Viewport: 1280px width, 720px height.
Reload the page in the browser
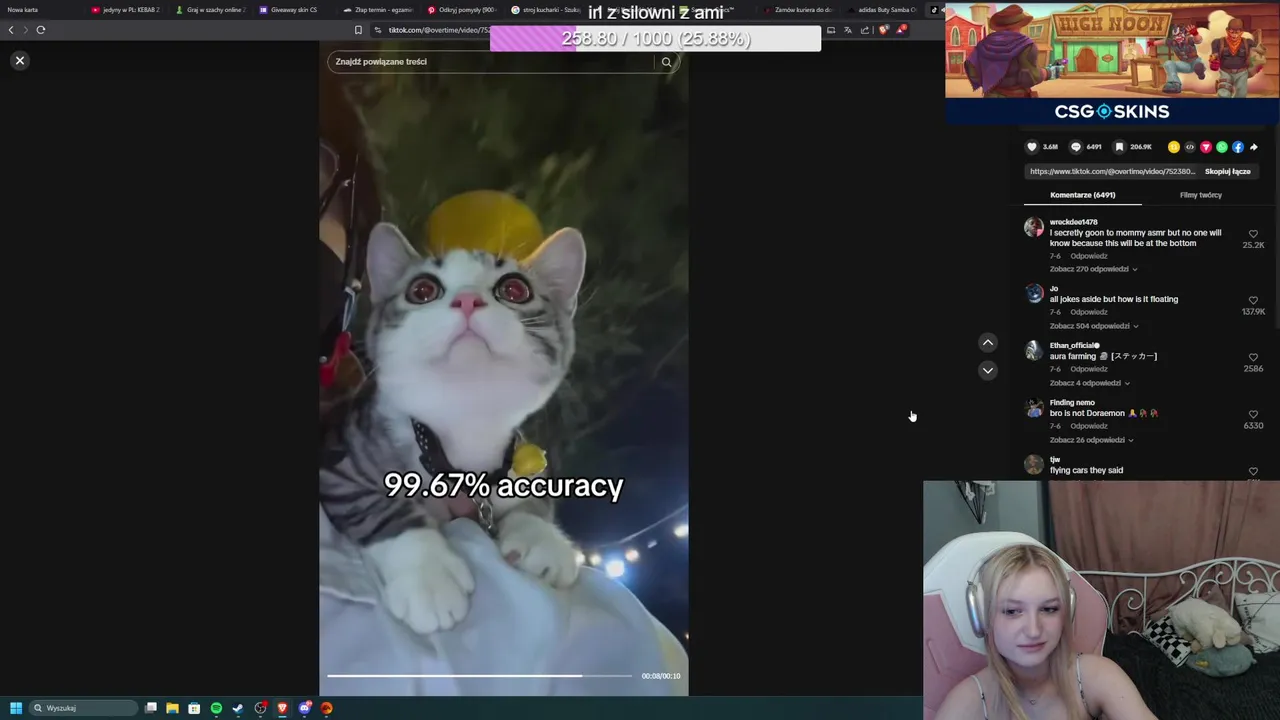click(41, 30)
